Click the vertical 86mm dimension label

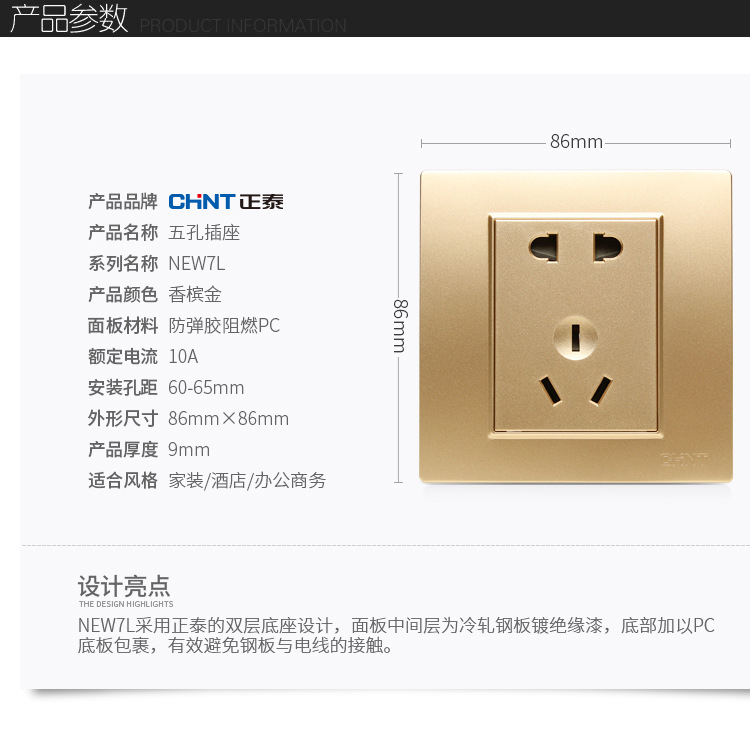click(400, 326)
